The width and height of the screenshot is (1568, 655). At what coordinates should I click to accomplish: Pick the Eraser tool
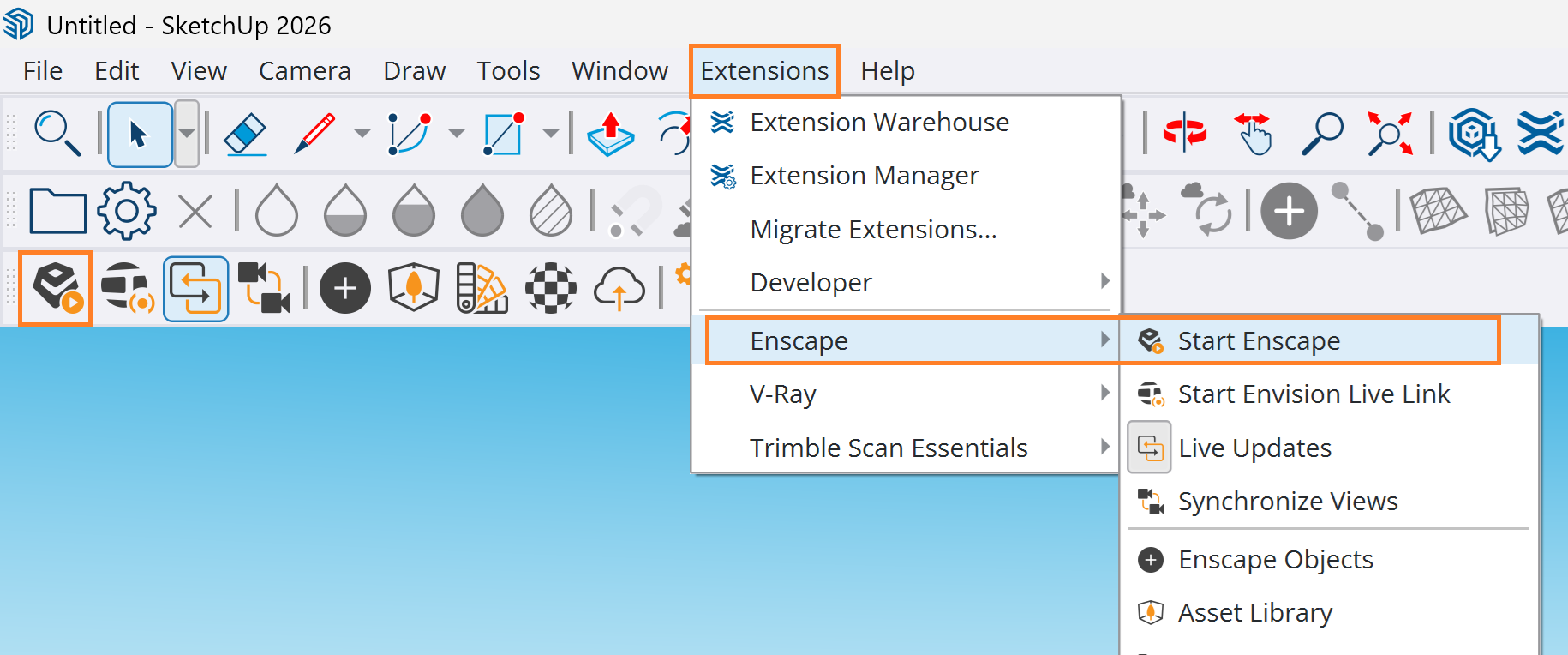(246, 134)
